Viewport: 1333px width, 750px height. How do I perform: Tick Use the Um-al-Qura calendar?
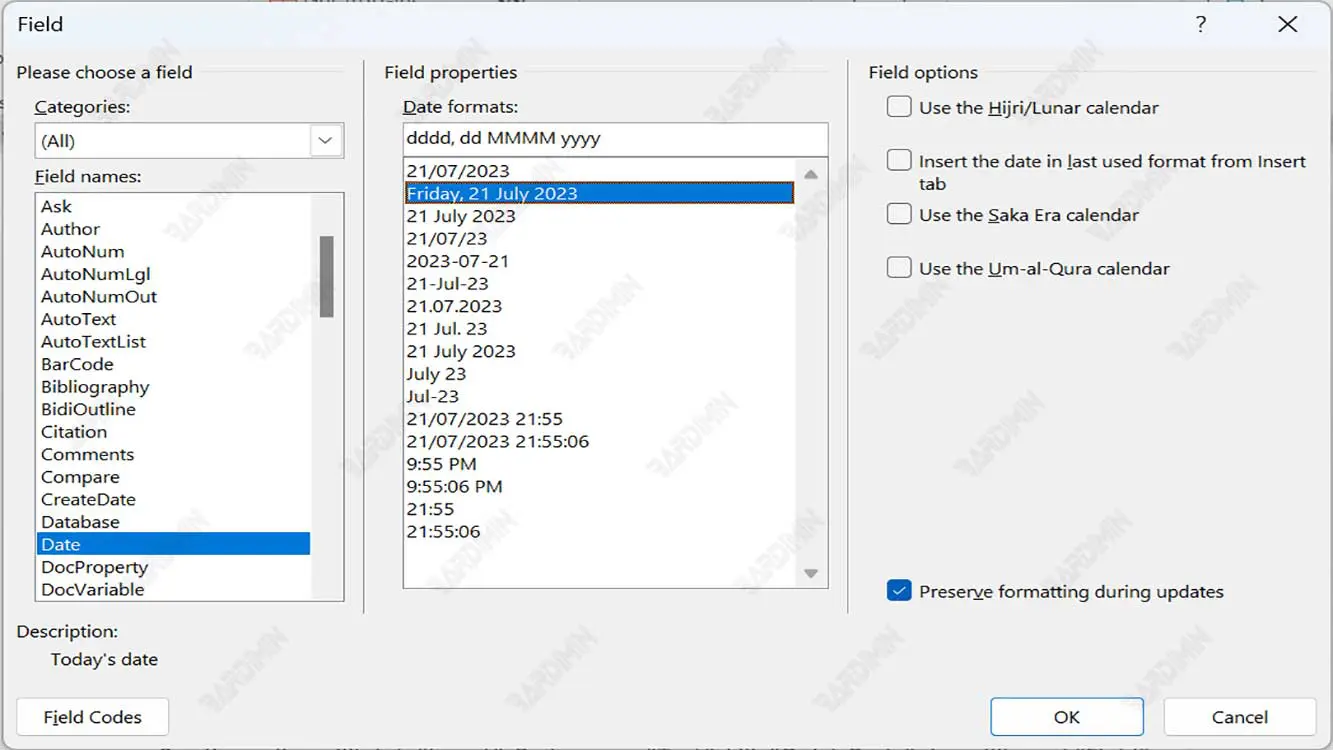coord(899,267)
